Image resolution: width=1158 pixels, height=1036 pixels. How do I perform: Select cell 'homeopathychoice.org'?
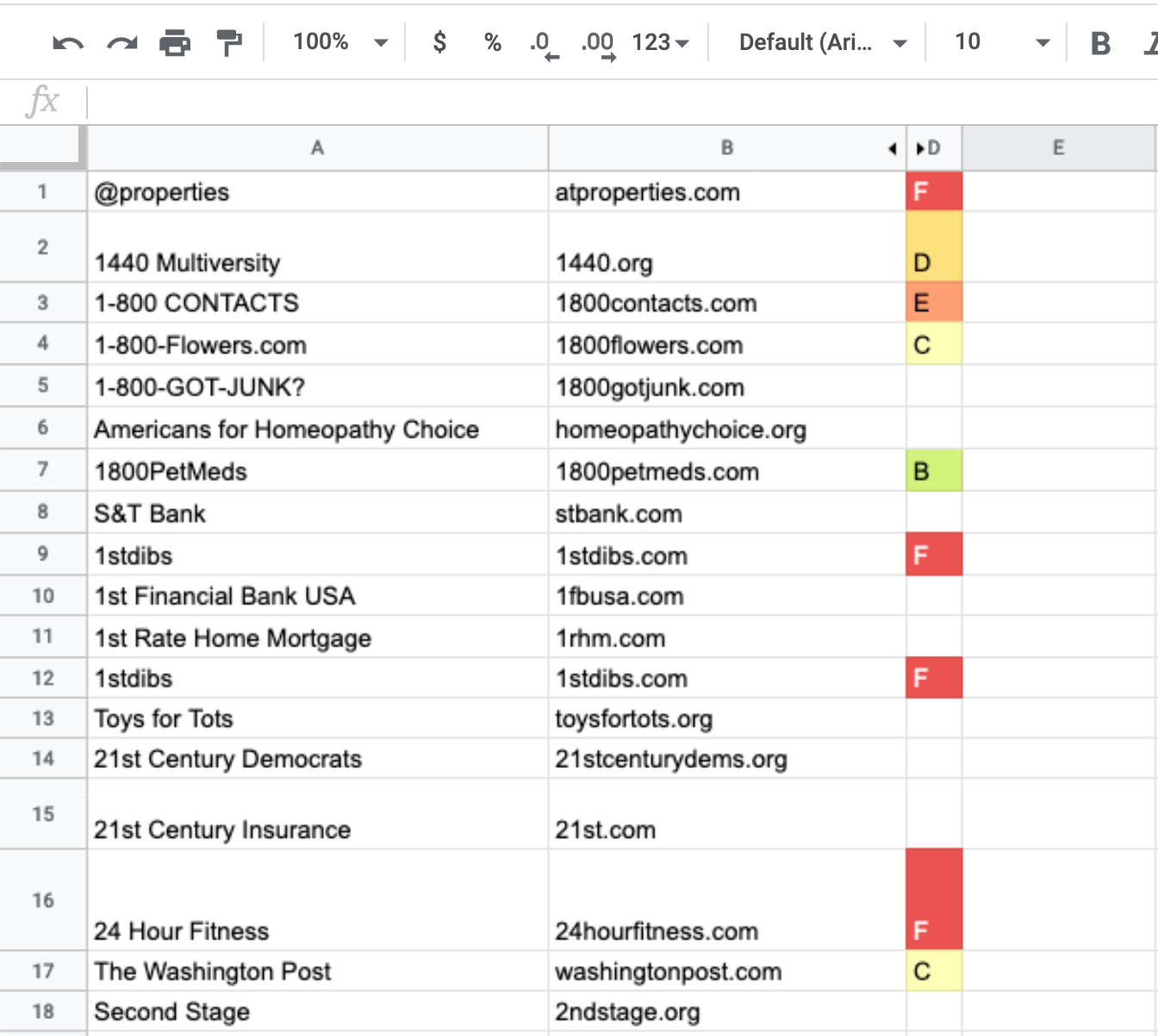coord(727,428)
